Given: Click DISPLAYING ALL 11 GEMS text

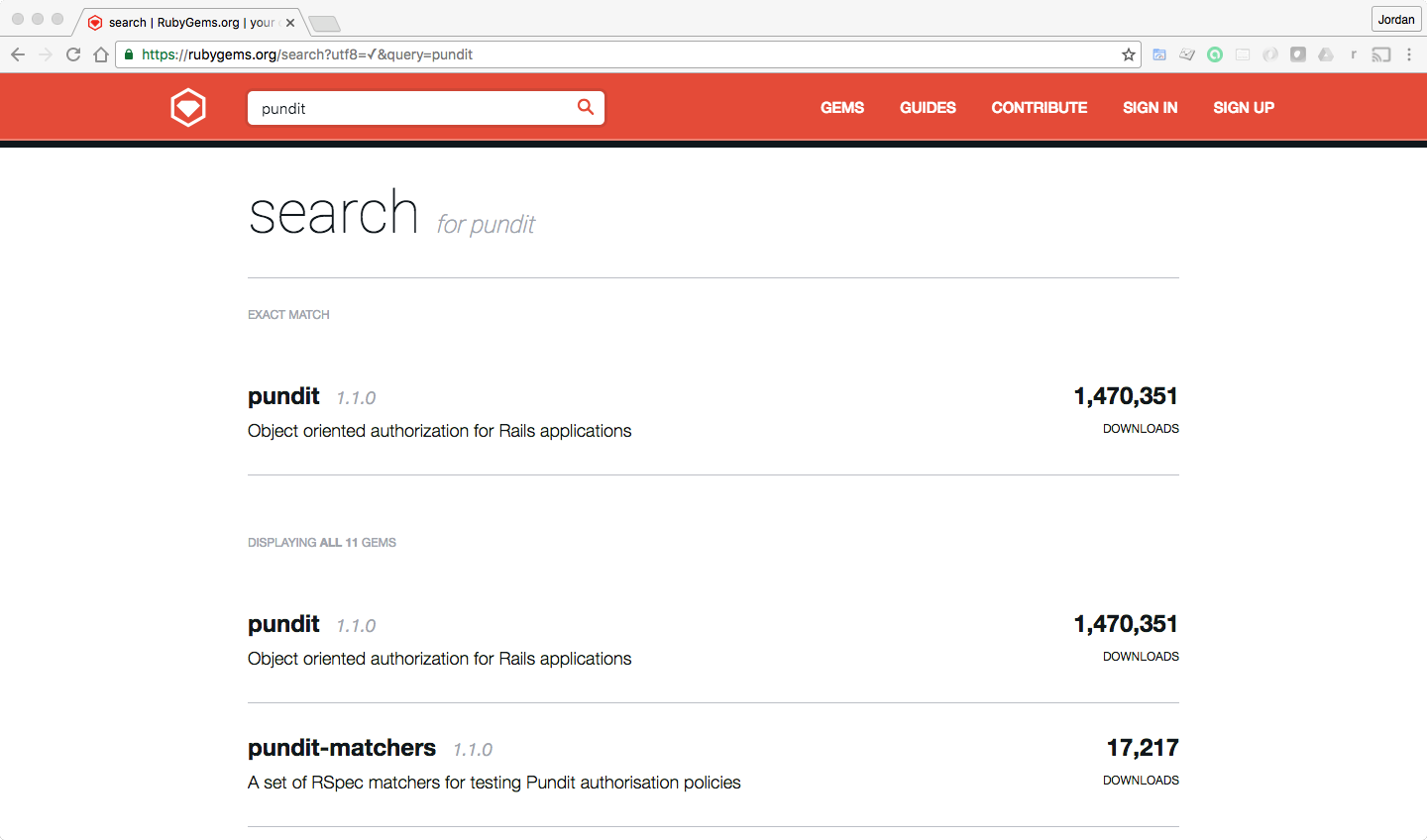Looking at the screenshot, I should (322, 543).
